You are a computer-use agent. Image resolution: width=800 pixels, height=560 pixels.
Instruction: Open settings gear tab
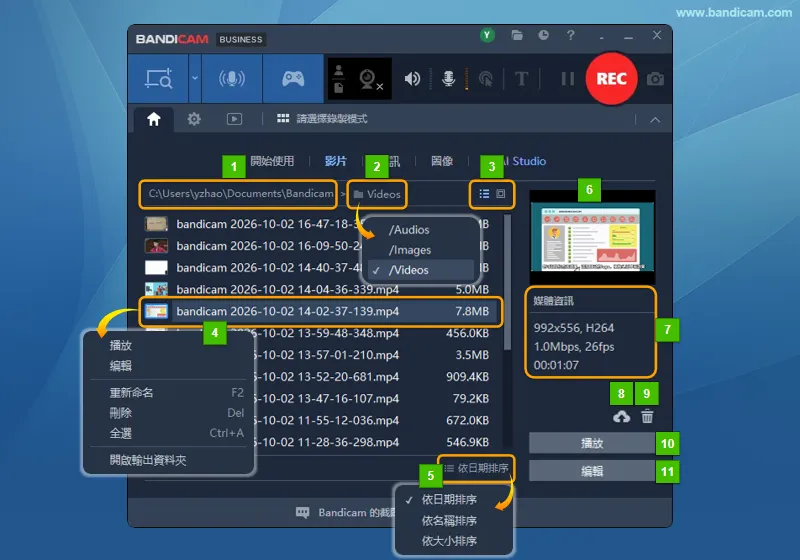tap(194, 119)
